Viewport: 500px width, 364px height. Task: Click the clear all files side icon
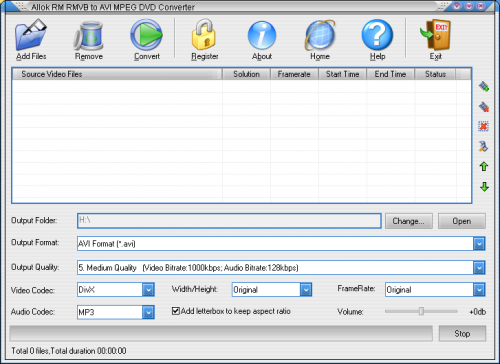[483, 126]
